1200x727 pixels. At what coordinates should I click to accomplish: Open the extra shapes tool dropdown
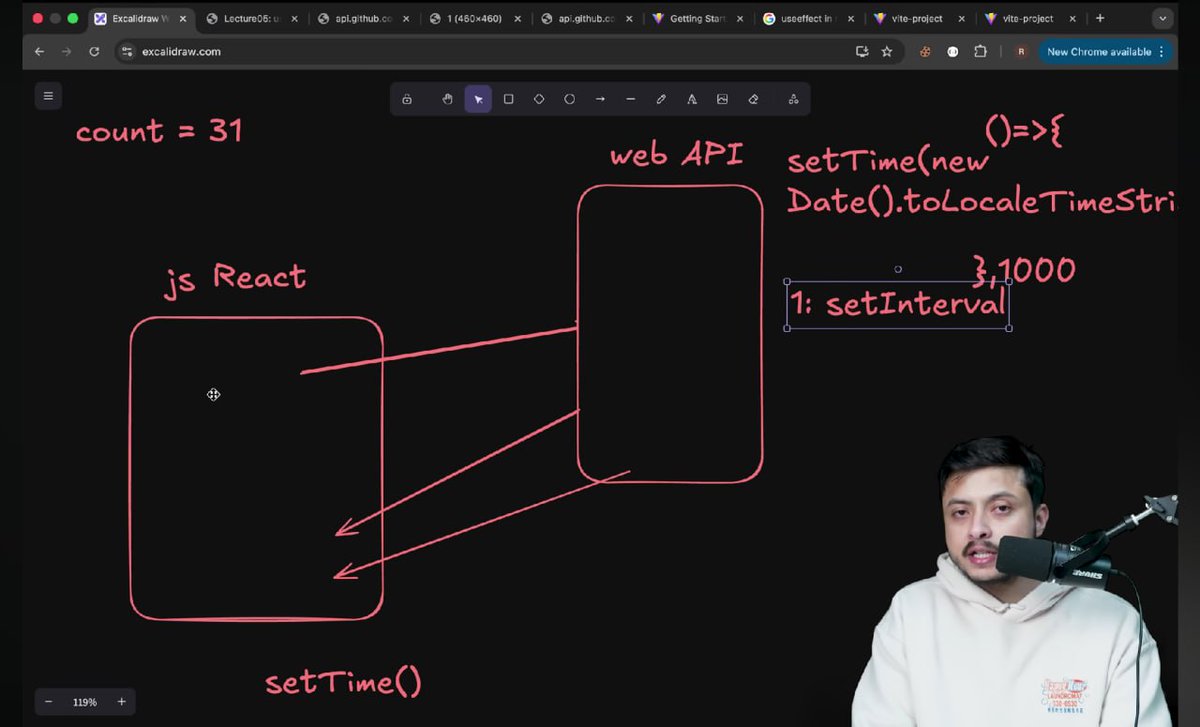tap(793, 99)
